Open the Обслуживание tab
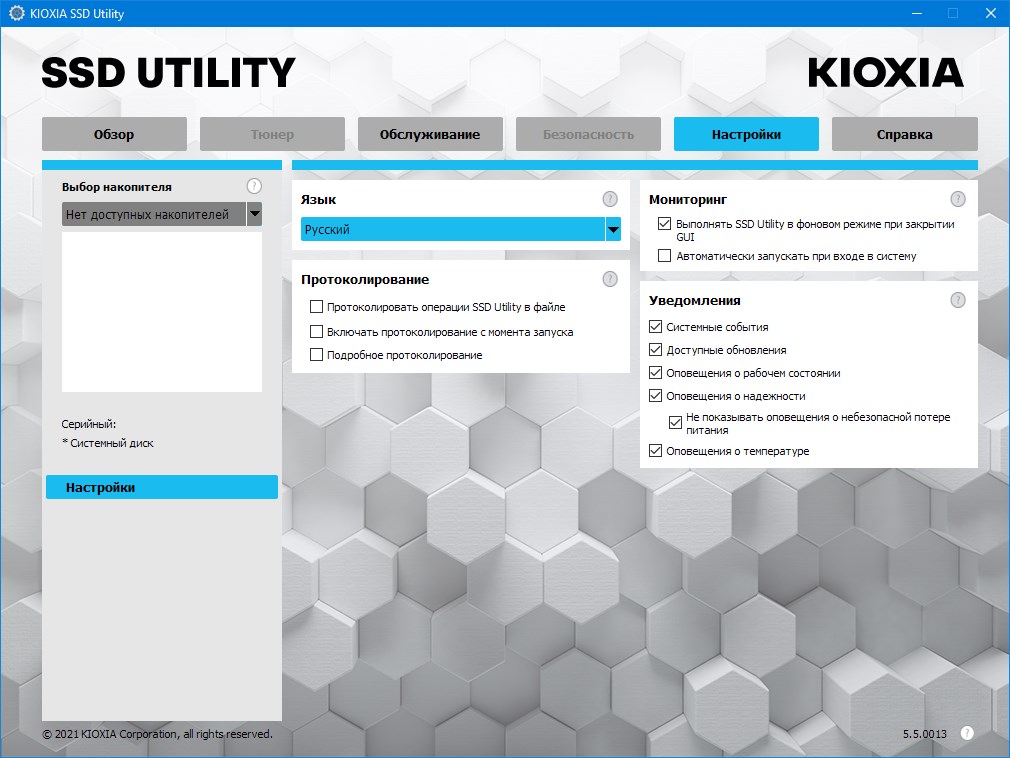 430,133
